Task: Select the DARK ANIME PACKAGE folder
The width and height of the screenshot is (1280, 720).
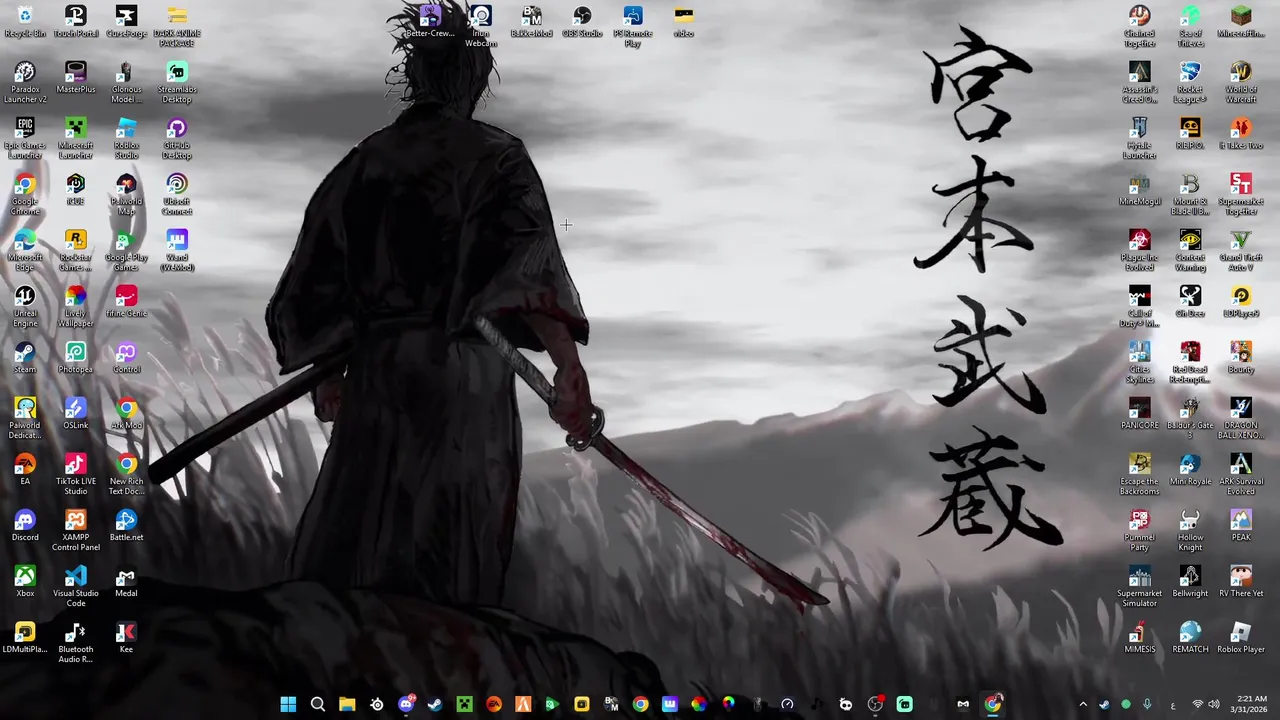Action: click(x=177, y=26)
